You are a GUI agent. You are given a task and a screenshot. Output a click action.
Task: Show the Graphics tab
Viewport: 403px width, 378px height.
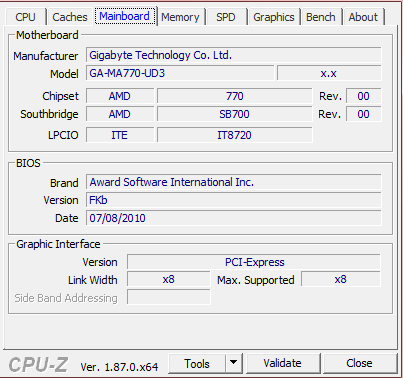[x=274, y=17]
